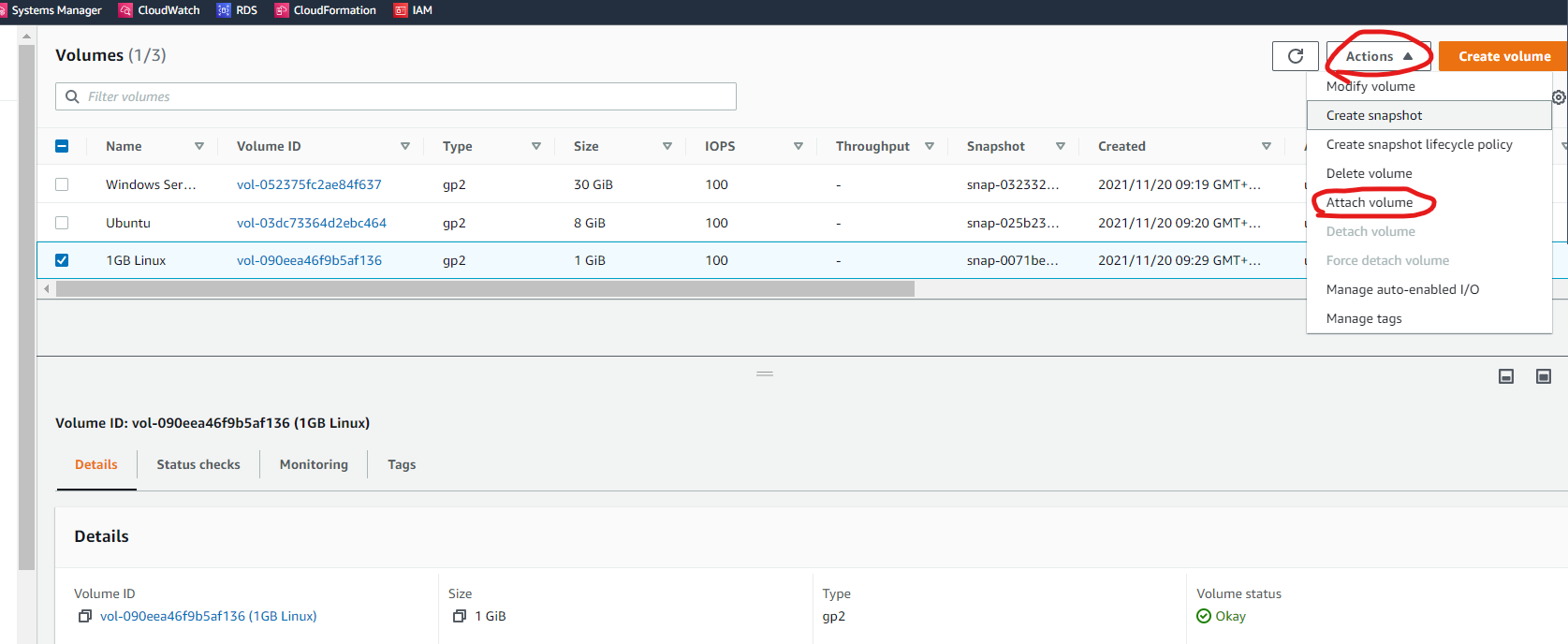This screenshot has height=644, width=1568.
Task: Open volume vol-03dc73364d2ebc464 link
Action: [312, 223]
